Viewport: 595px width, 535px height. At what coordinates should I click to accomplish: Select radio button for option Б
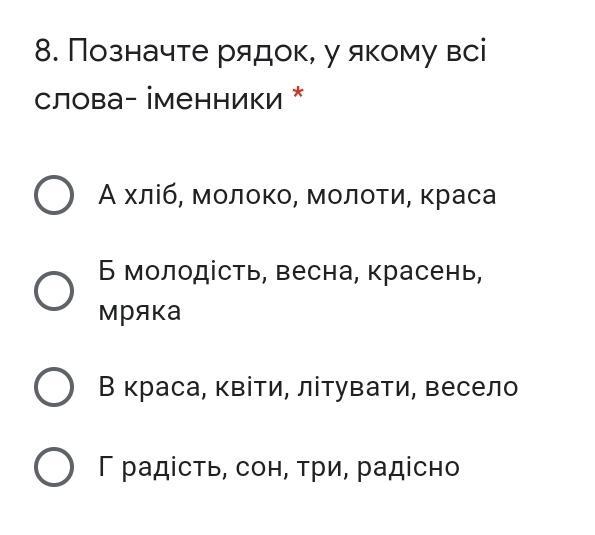pyautogui.click(x=54, y=291)
